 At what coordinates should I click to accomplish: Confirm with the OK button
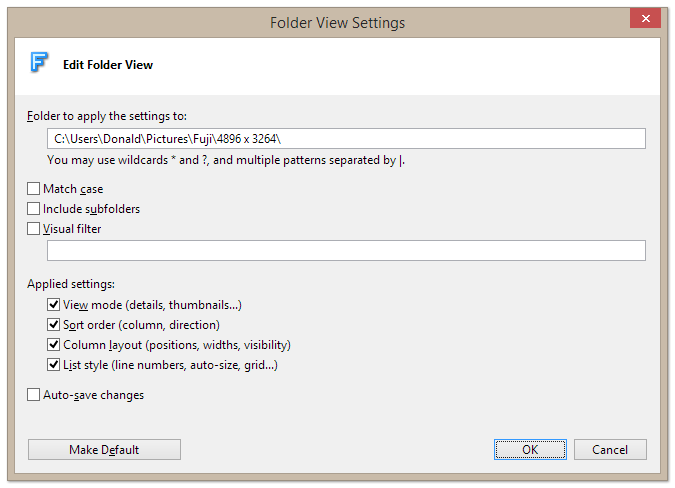pos(530,450)
